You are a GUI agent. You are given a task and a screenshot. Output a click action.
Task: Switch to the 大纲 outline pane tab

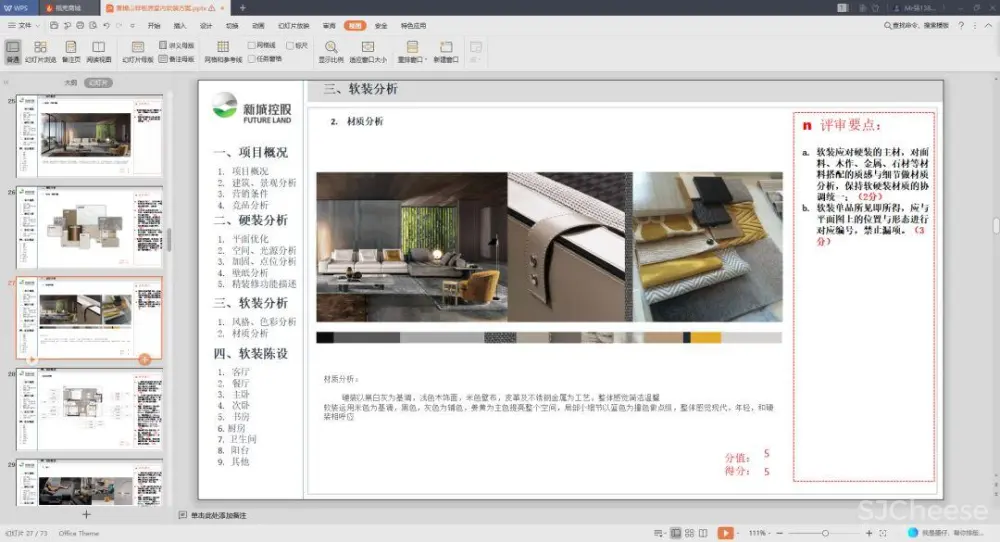pos(71,83)
